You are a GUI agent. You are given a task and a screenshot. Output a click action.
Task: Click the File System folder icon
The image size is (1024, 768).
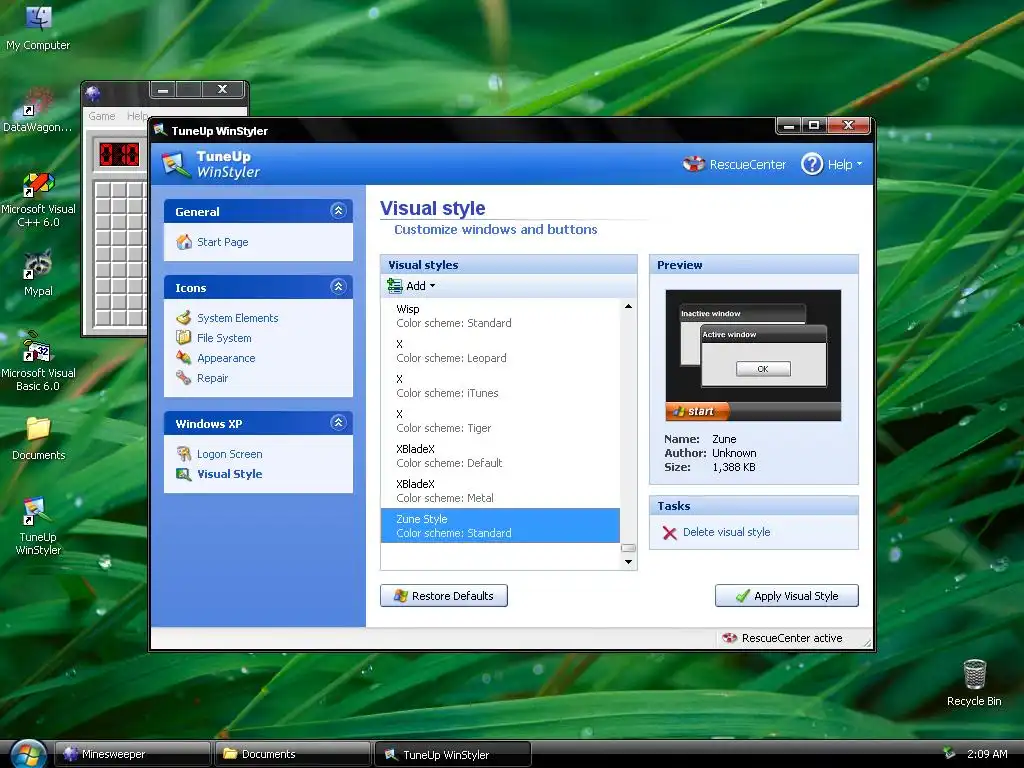[x=184, y=338]
